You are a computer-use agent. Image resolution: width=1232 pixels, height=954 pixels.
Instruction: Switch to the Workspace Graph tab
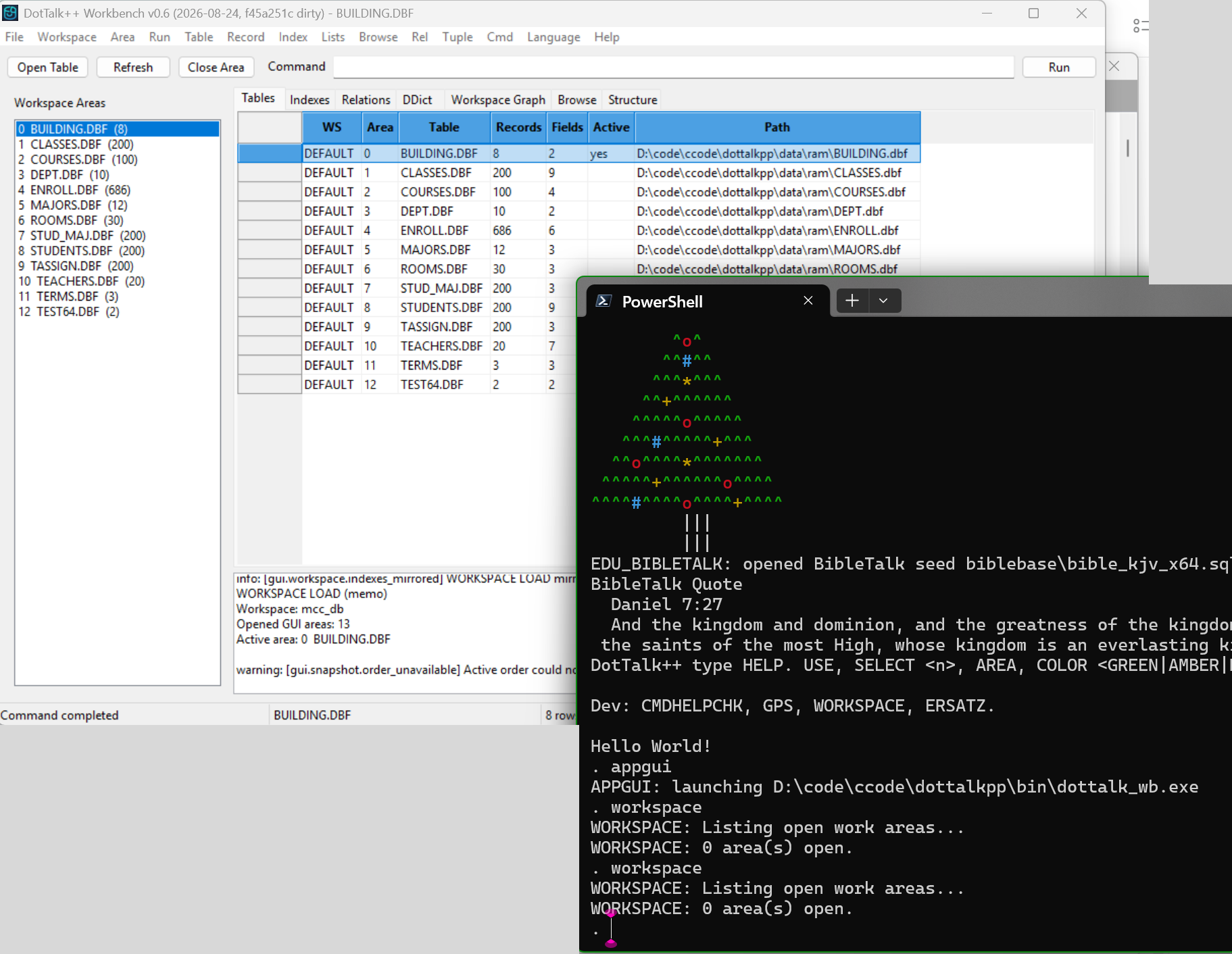coord(498,99)
